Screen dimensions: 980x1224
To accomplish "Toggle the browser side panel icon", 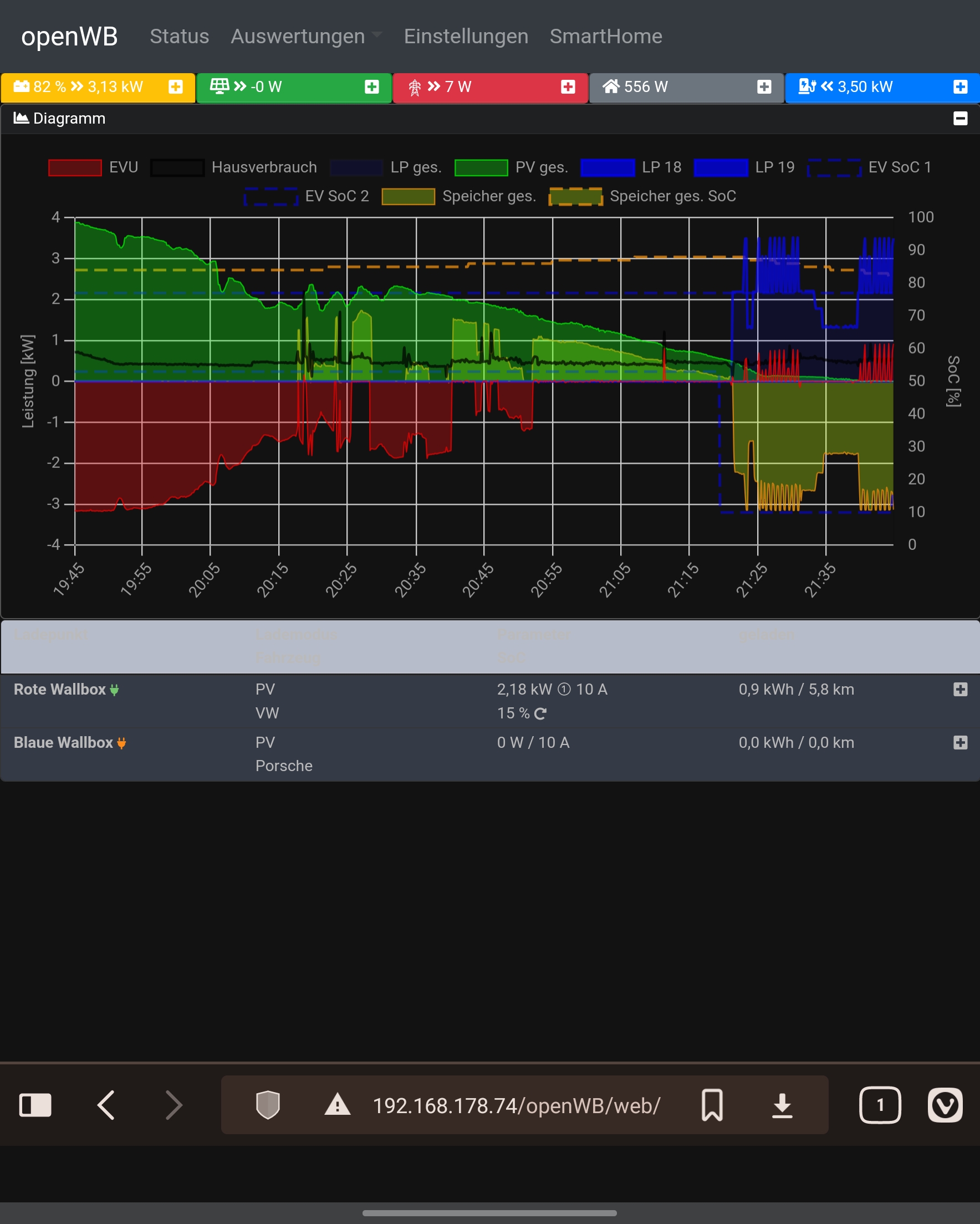I will coord(35,1105).
